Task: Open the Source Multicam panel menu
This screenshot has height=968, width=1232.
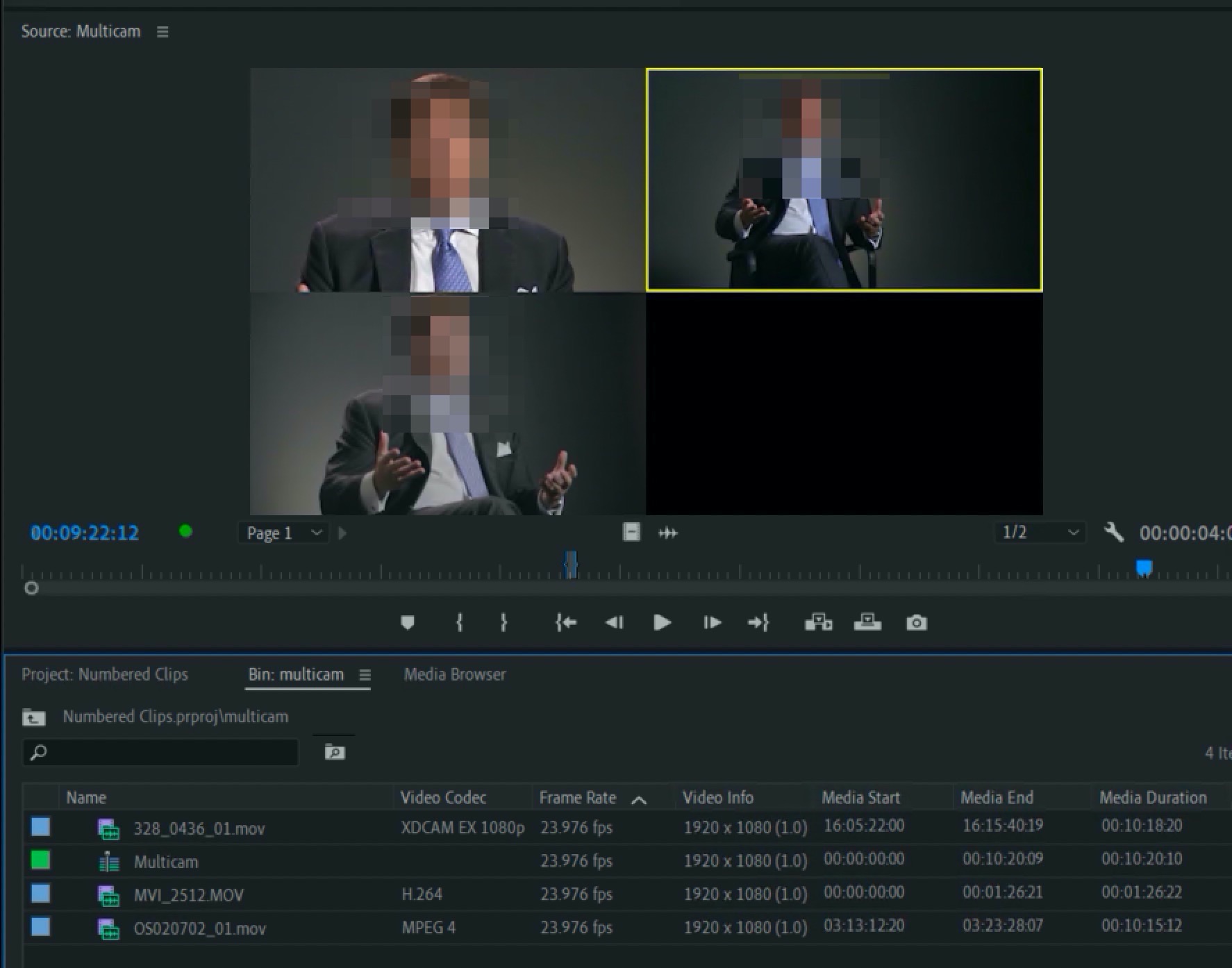Action: coord(163,32)
